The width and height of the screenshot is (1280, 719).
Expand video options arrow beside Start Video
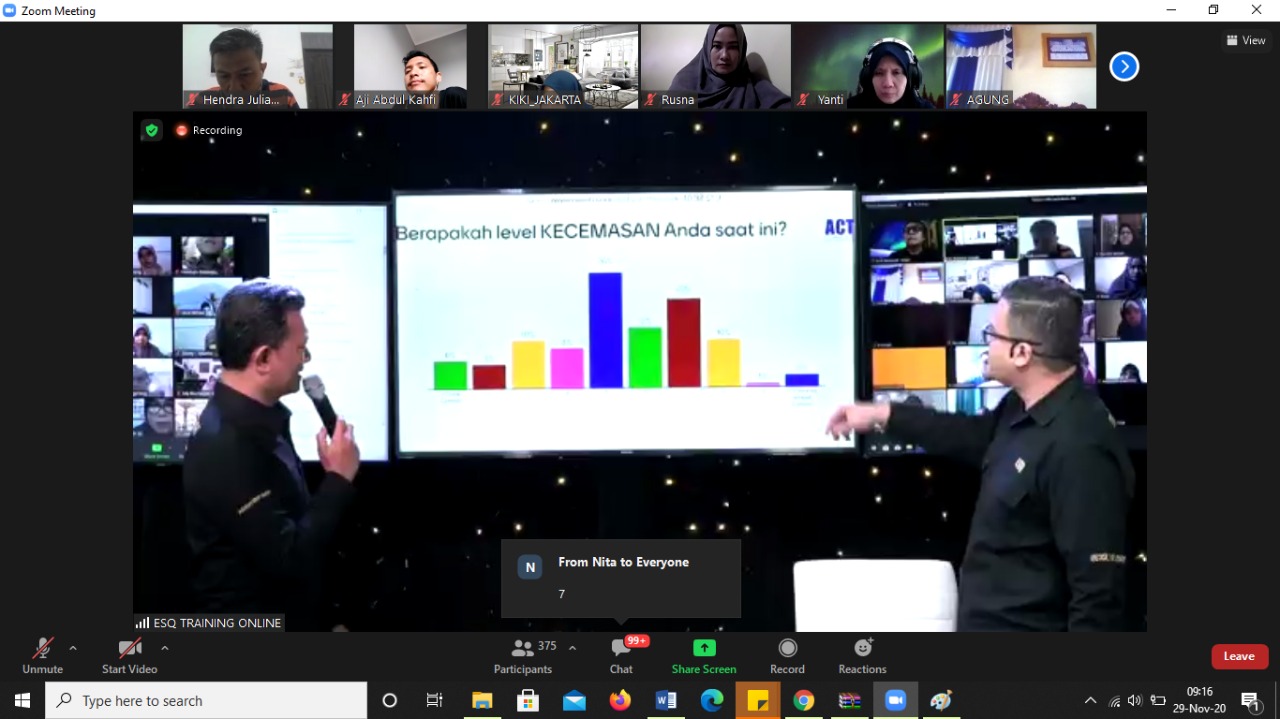165,648
